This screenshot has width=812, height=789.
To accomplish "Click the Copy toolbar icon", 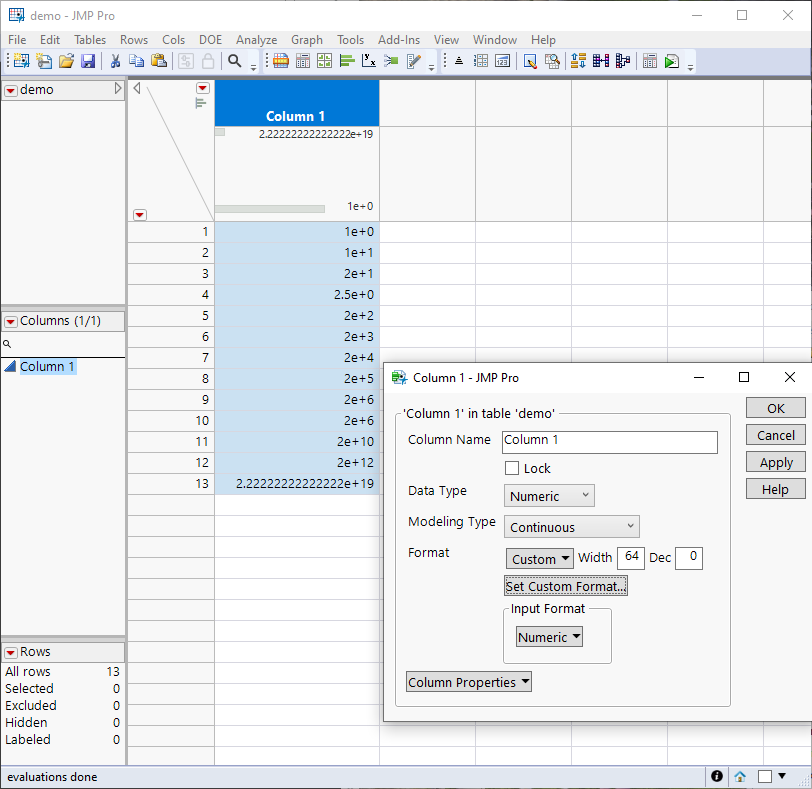I will (136, 61).
